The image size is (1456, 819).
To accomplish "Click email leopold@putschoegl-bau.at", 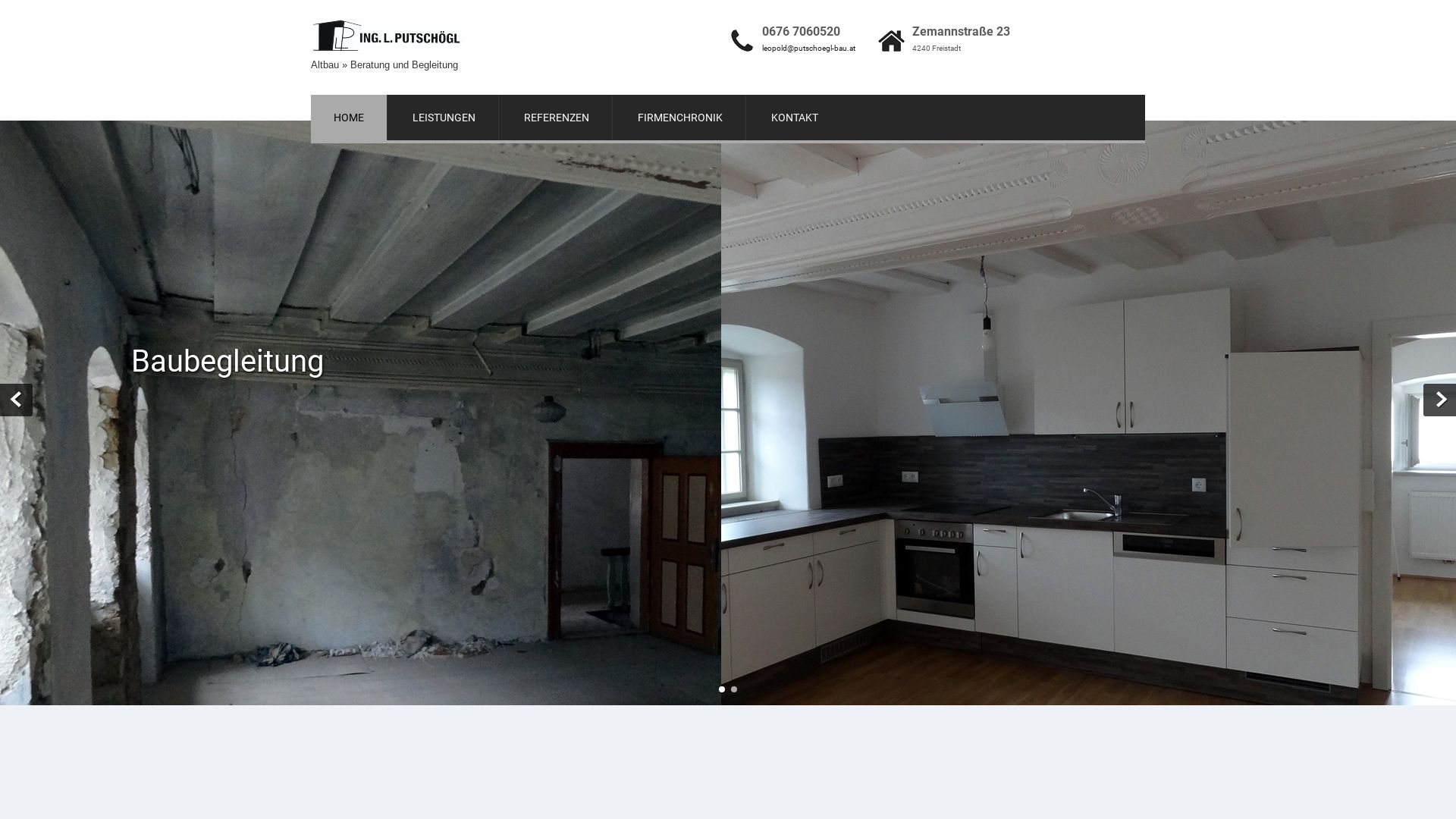I will [x=808, y=49].
